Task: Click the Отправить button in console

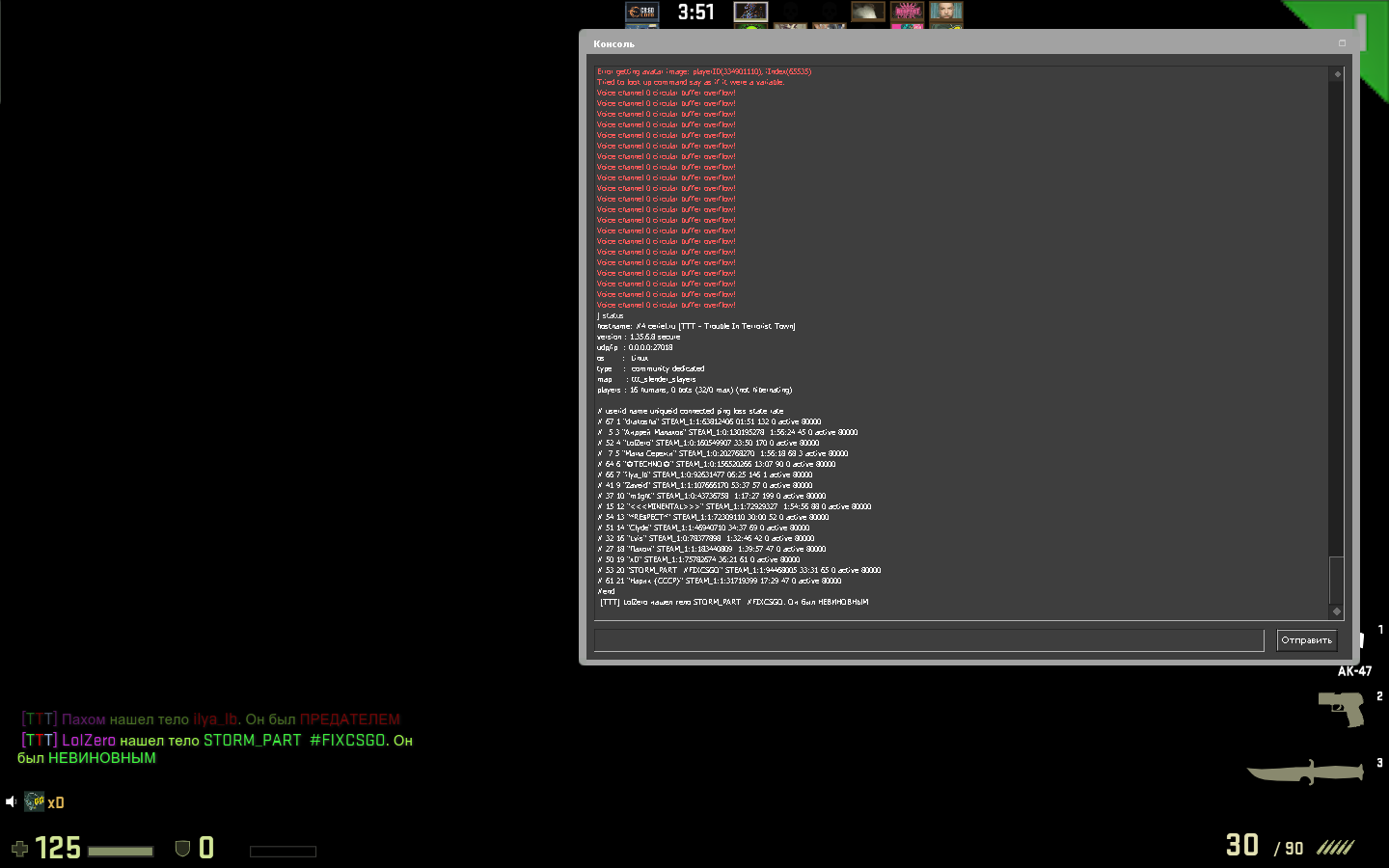Action: [x=1306, y=640]
